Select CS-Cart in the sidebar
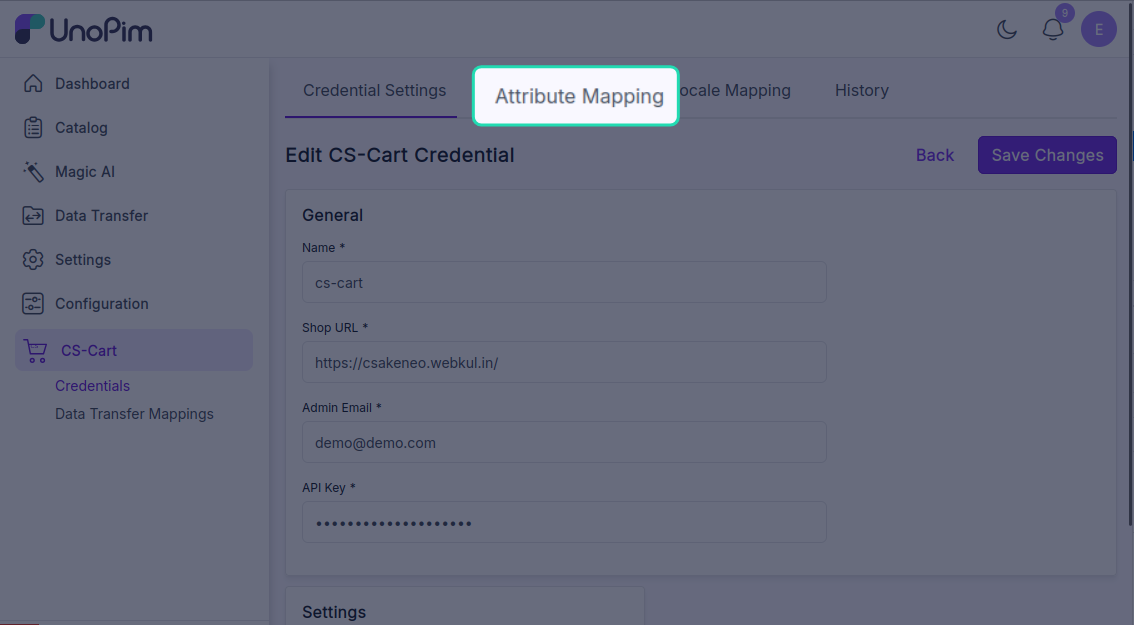 [x=134, y=350]
